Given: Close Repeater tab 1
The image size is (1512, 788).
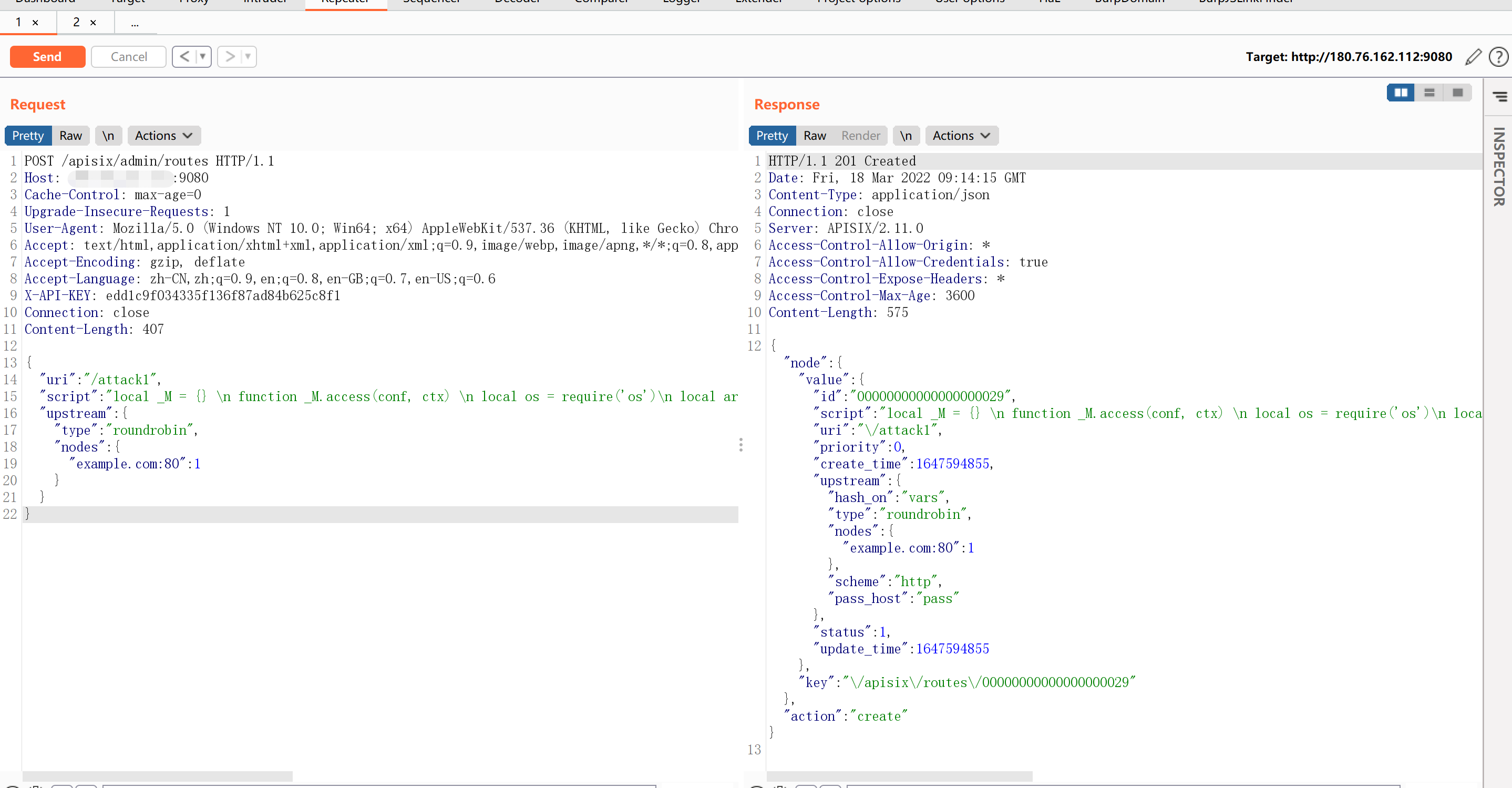Looking at the screenshot, I should pos(35,23).
